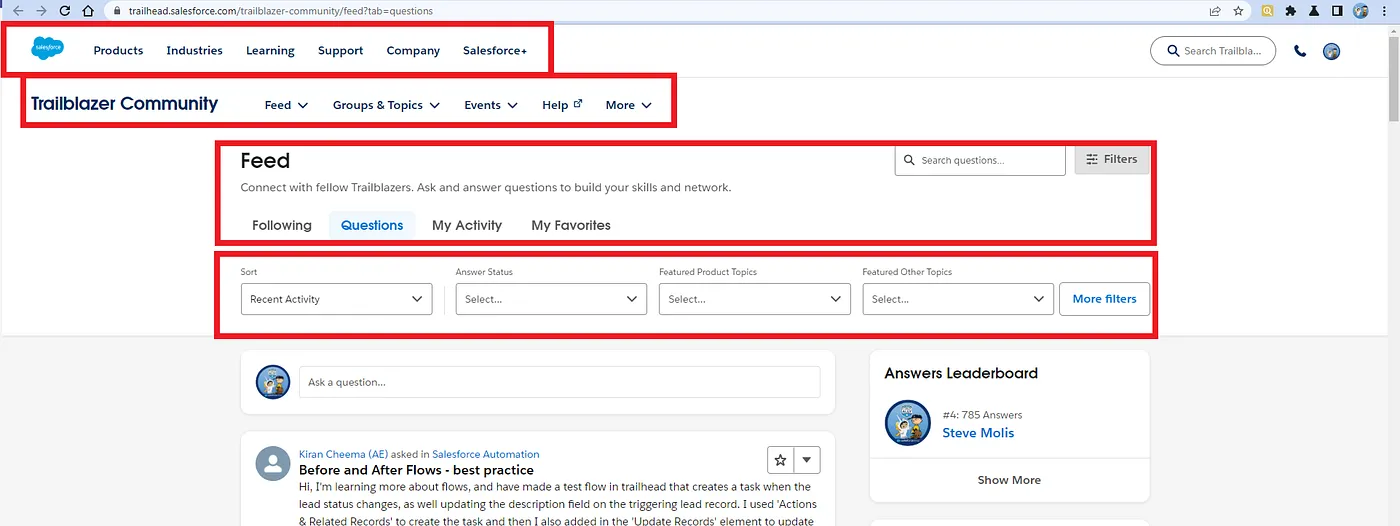The image size is (1400, 526).
Task: Open the Extensions puzzle icon
Action: 1290,11
